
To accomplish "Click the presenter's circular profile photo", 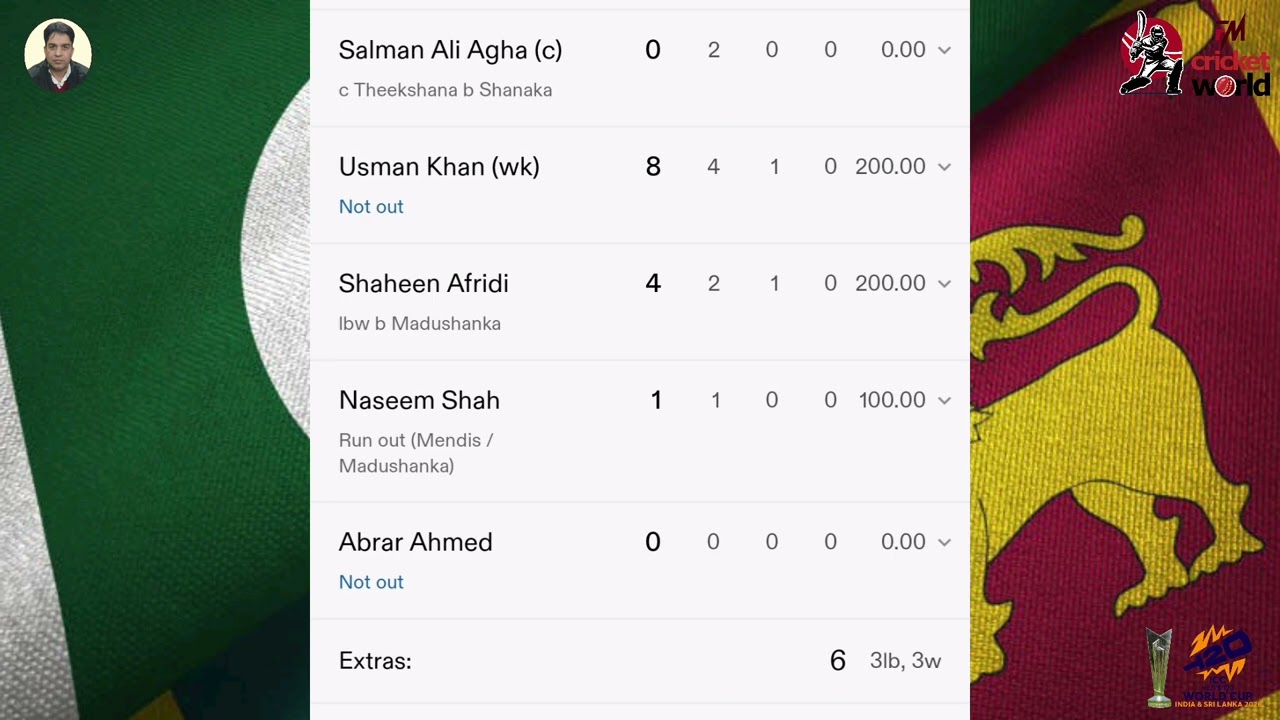I will (x=58, y=56).
